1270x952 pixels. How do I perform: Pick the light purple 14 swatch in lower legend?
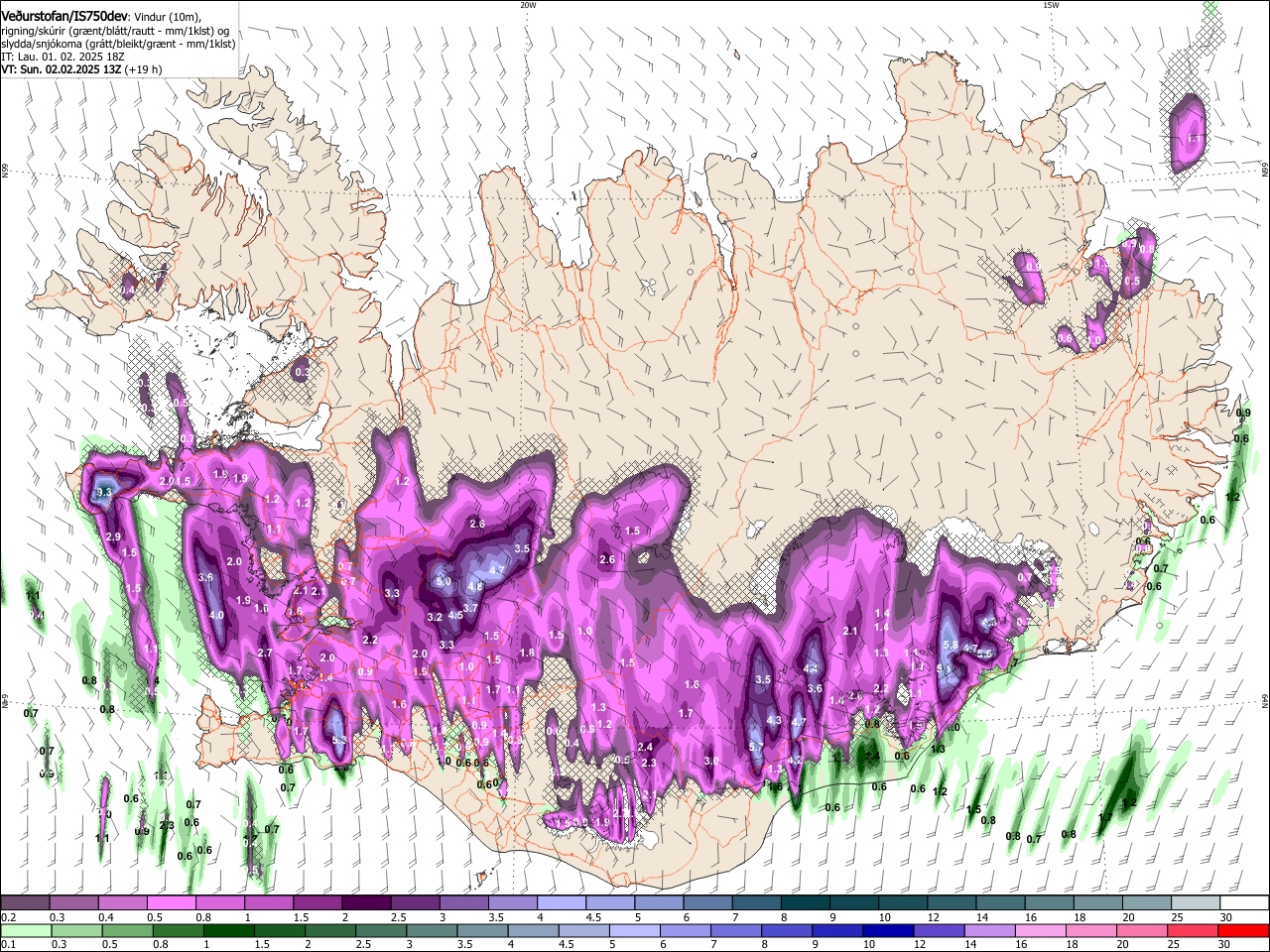pos(990,930)
